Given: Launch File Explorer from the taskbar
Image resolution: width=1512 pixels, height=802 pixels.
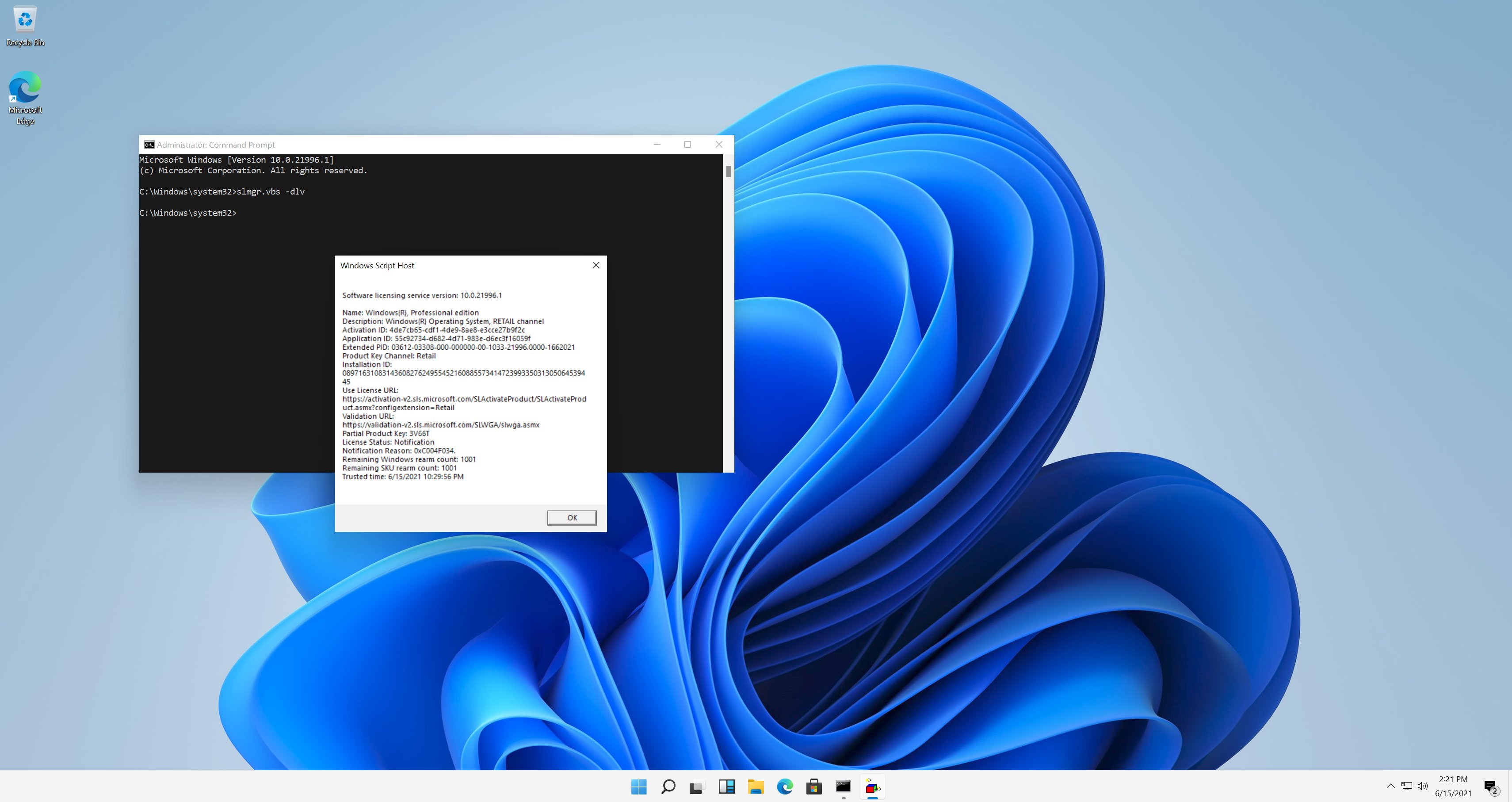Looking at the screenshot, I should [756, 787].
